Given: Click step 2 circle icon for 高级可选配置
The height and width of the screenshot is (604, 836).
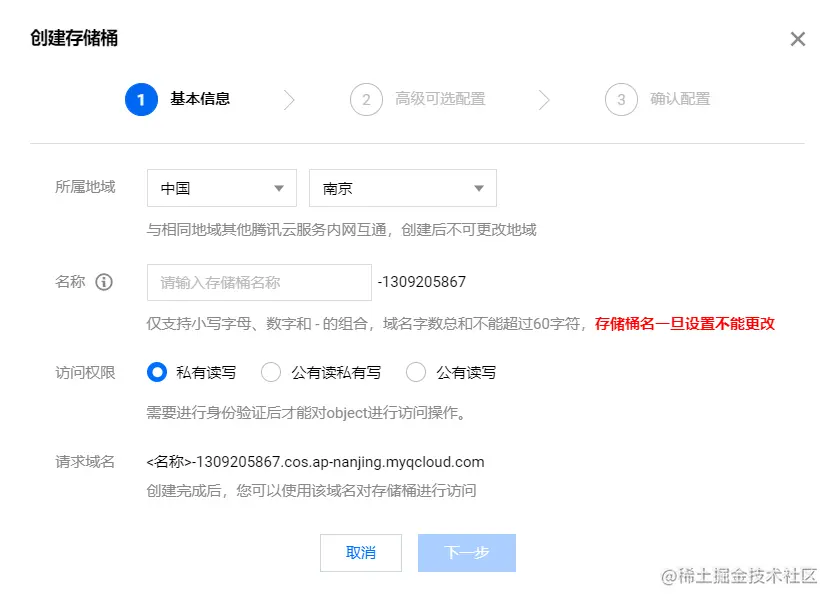Looking at the screenshot, I should [x=366, y=99].
